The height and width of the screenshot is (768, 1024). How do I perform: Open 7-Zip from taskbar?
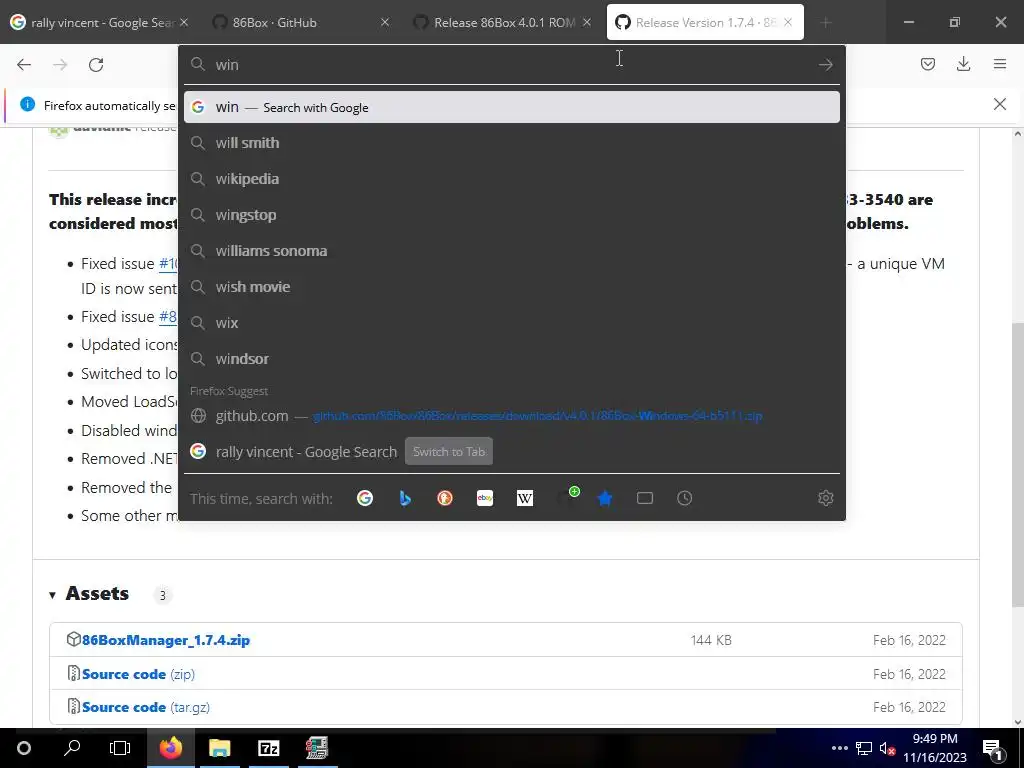[268, 748]
